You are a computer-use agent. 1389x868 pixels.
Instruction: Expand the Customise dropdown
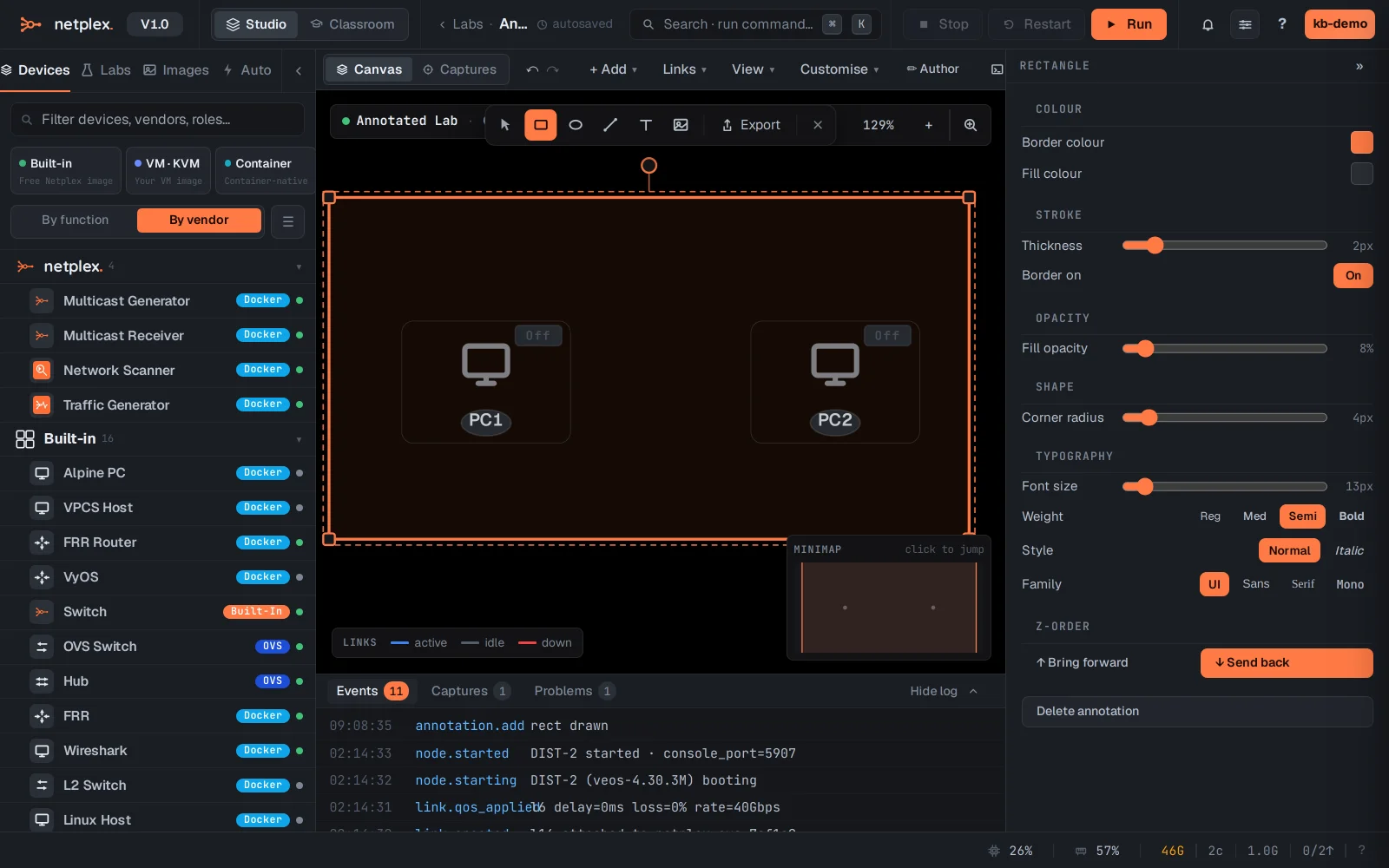coord(839,69)
